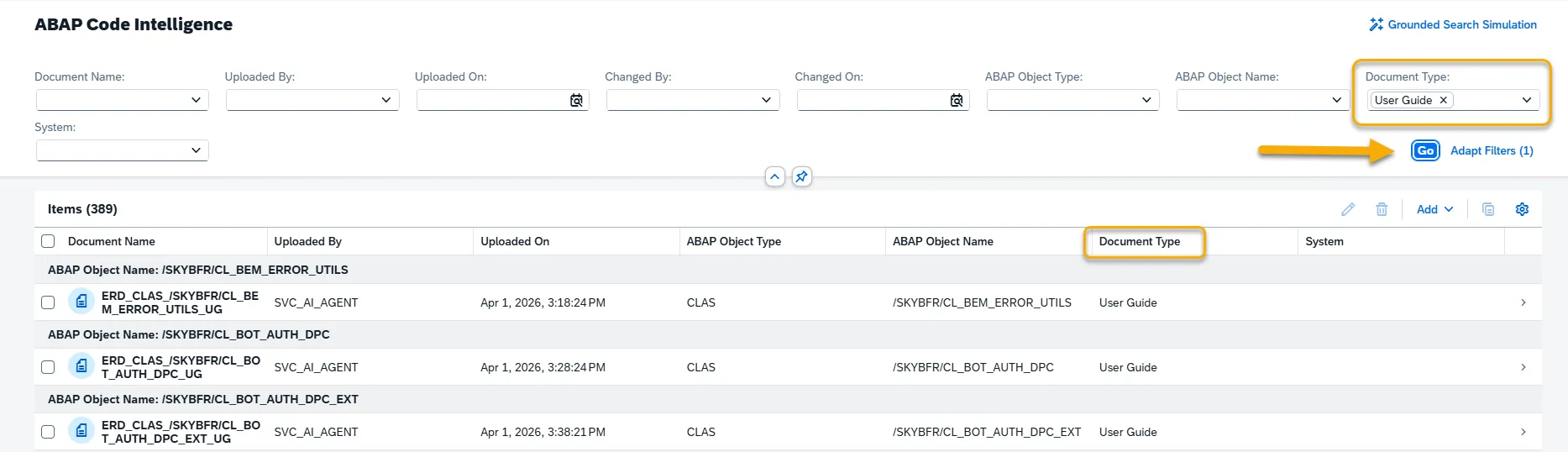
Task: Click document icon of CL_BOT_AUTH_DPC_UG row
Action: (81, 365)
